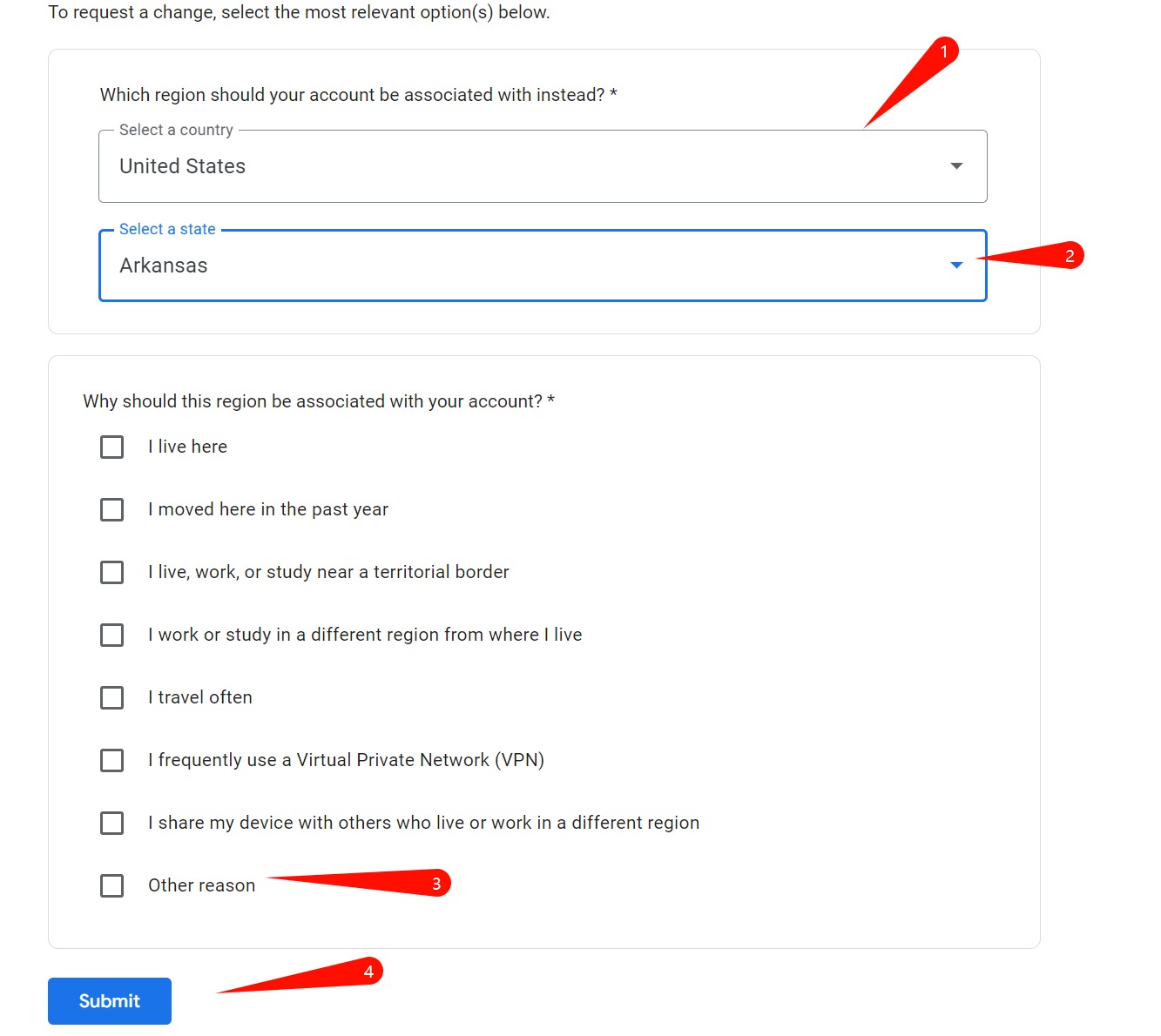Click the "Other reason" label text

[201, 885]
